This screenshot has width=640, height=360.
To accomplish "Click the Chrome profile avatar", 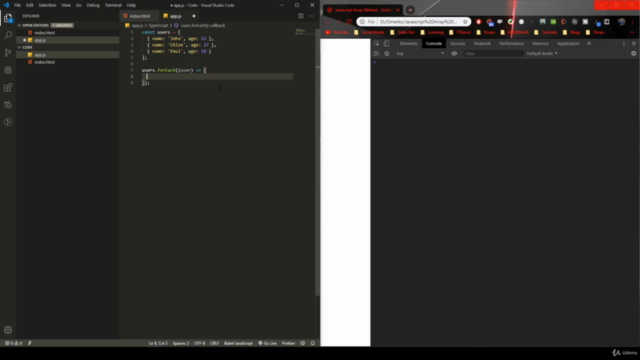I will [x=621, y=22].
